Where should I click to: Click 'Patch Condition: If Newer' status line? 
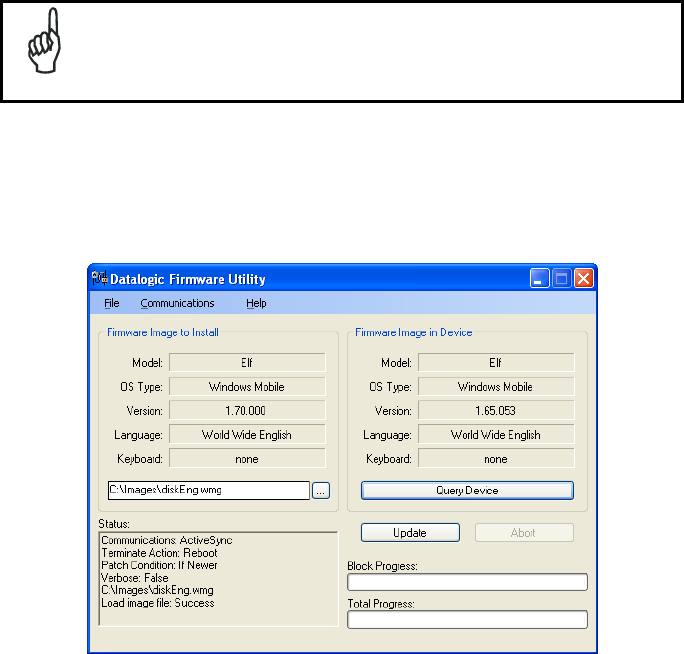click(159, 565)
